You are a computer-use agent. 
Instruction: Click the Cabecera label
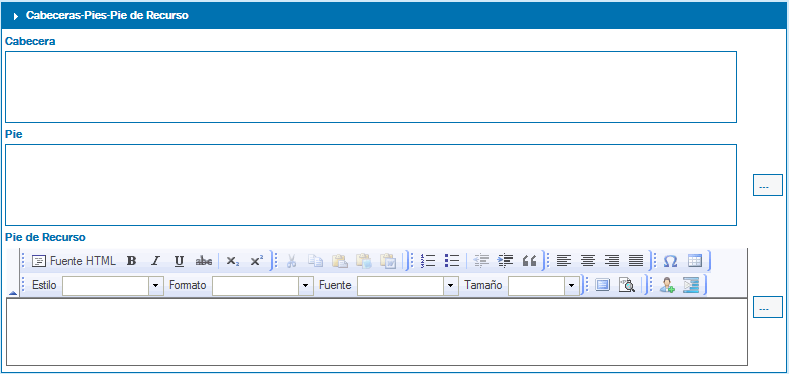30,41
